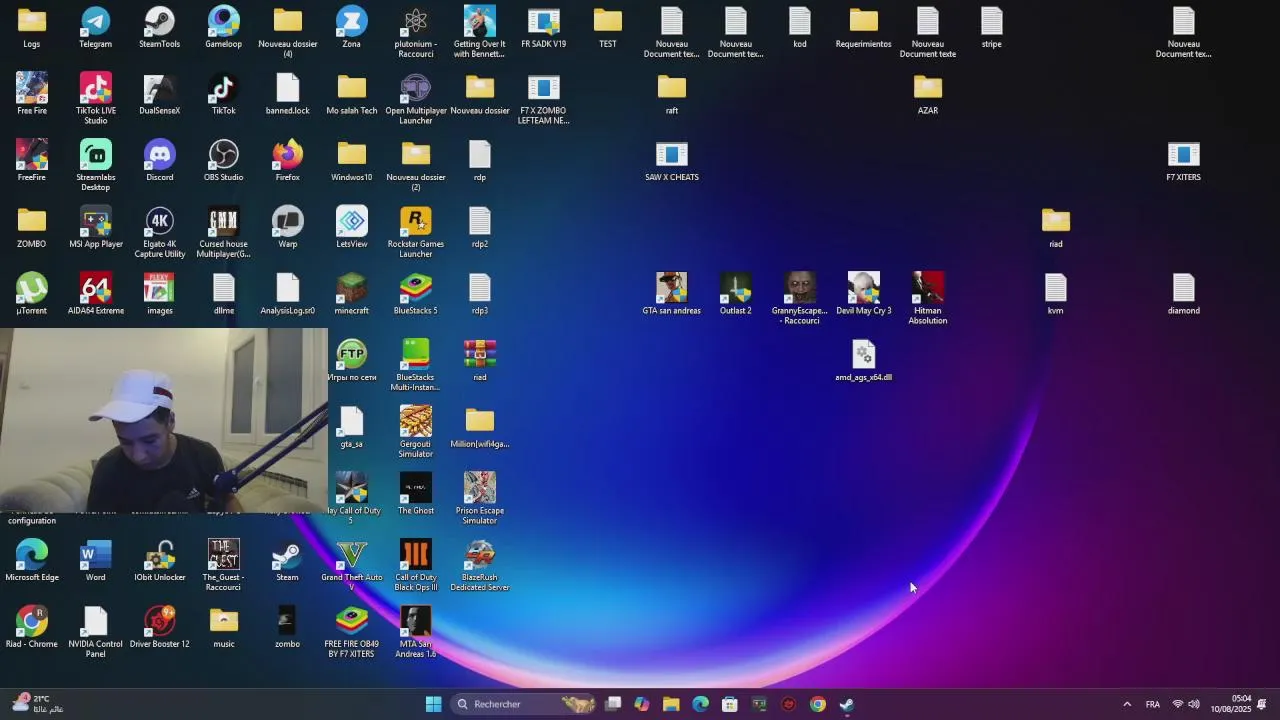The width and height of the screenshot is (1280, 720).
Task: Open the DualSenseX shortcut
Action: (x=160, y=94)
